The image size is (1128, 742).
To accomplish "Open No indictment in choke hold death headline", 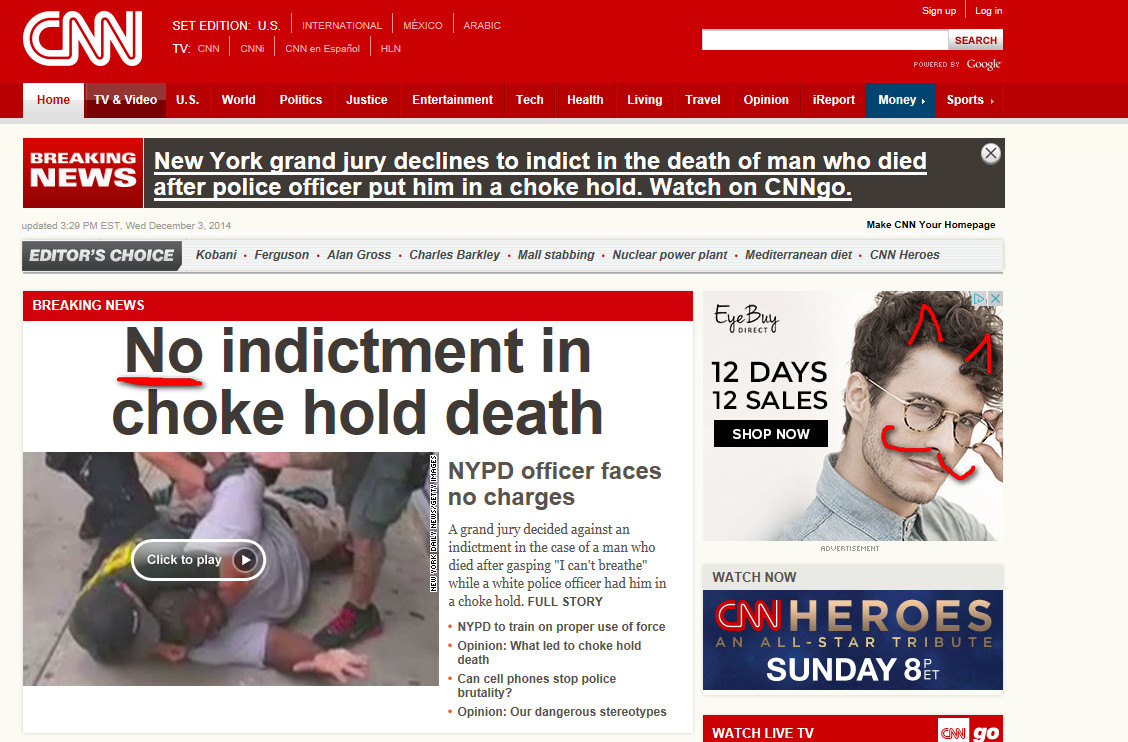I will click(358, 381).
